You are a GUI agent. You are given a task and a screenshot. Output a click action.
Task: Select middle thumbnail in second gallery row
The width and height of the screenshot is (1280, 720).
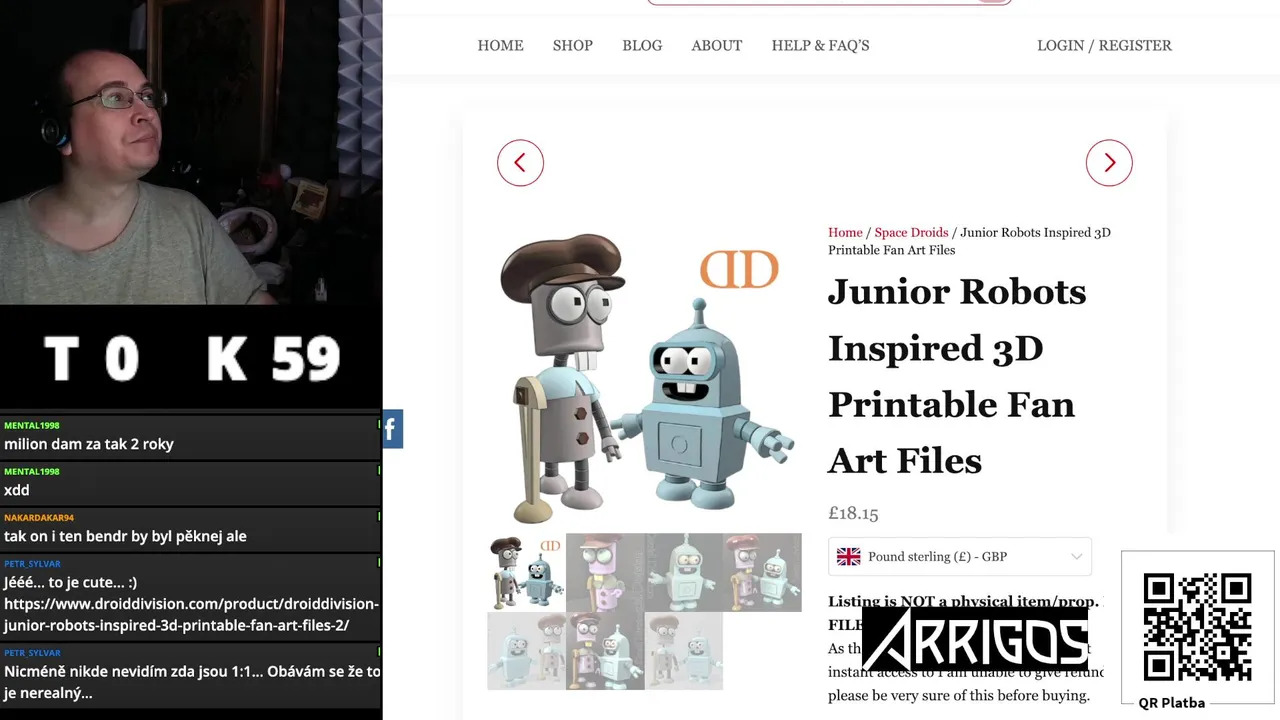coord(605,651)
